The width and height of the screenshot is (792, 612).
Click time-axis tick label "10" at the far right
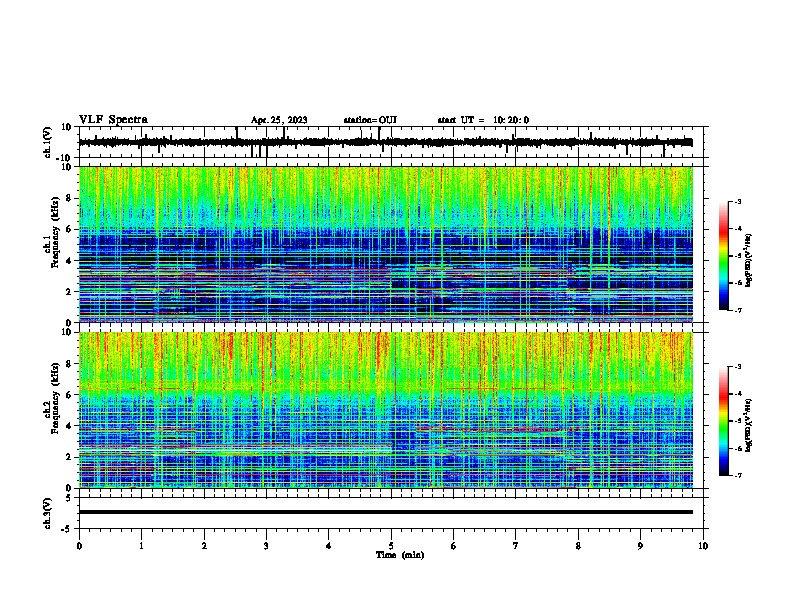(x=703, y=546)
